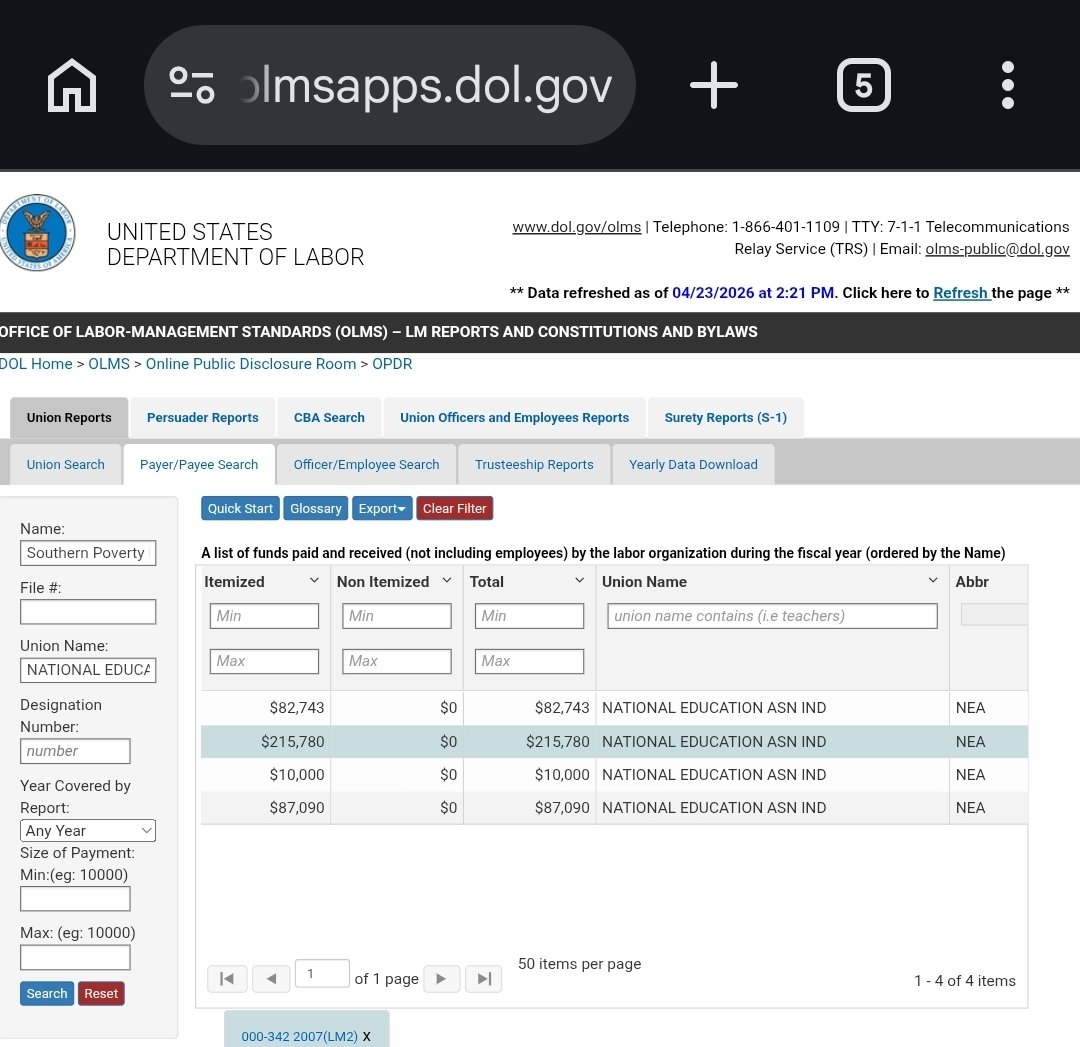Select Trusteeship Reports sub-tab
This screenshot has height=1047, width=1080.
coord(534,464)
